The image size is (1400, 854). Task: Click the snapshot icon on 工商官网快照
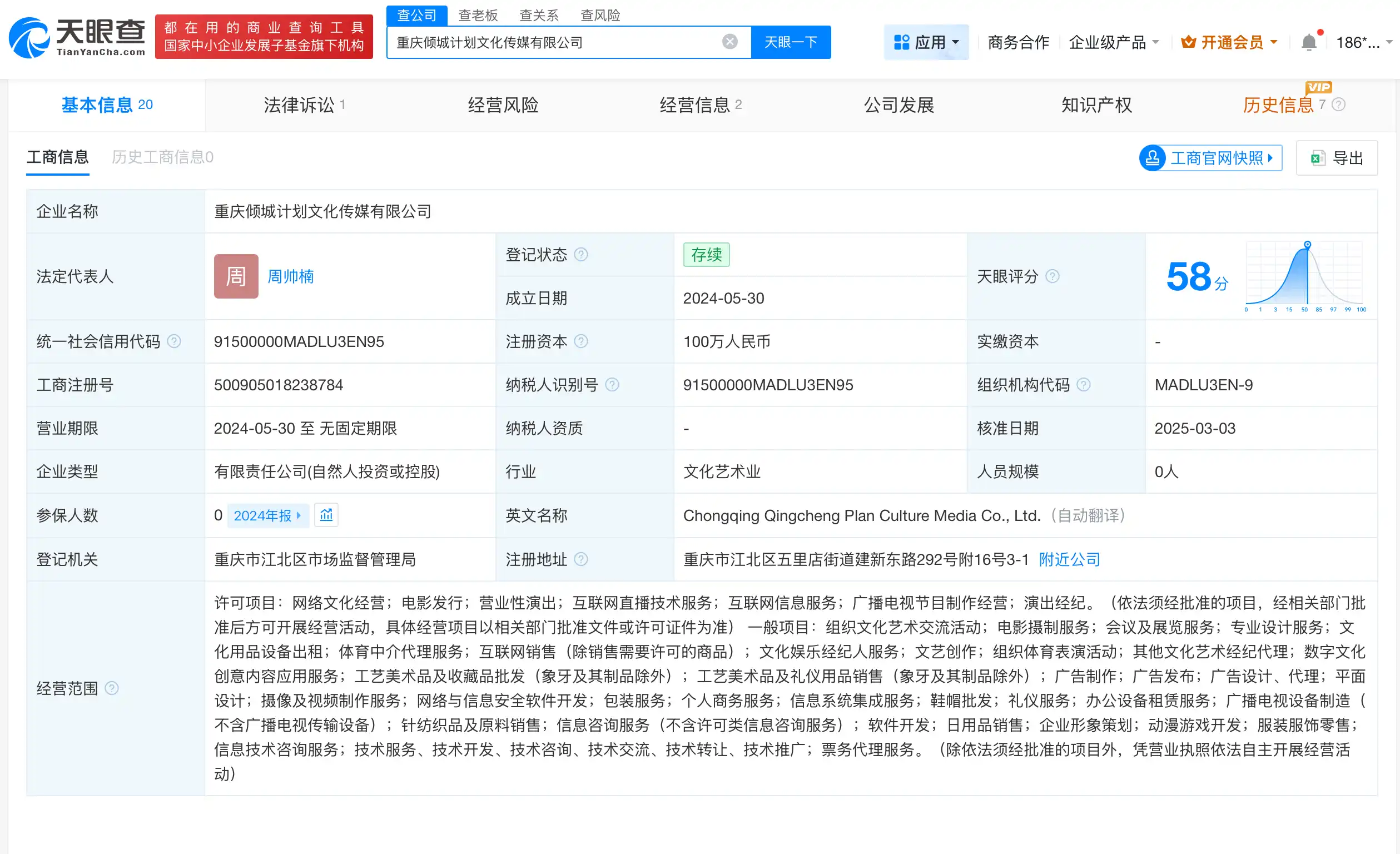[1153, 157]
